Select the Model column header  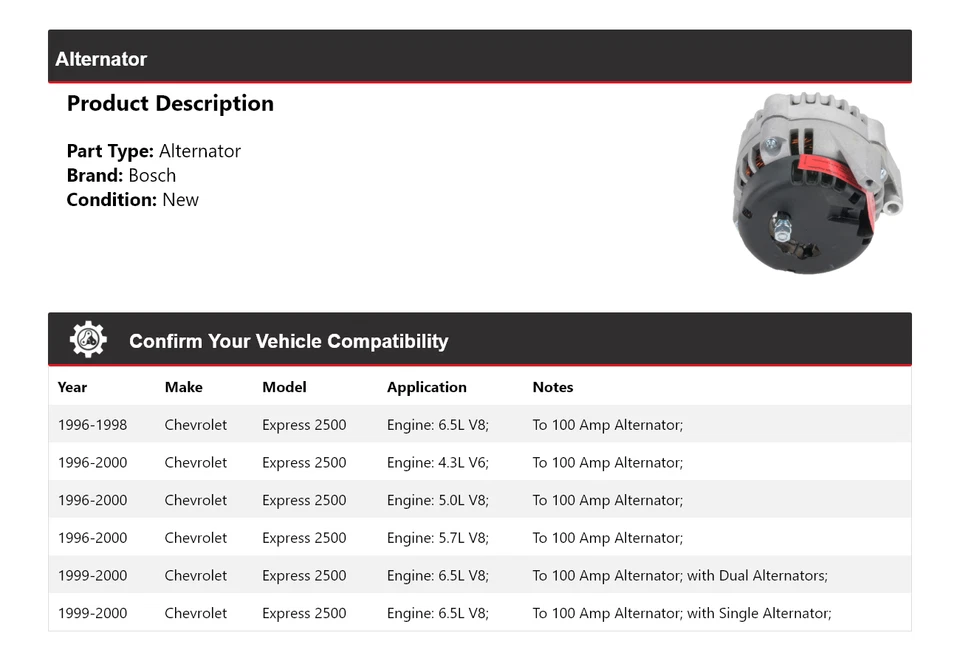coord(284,387)
